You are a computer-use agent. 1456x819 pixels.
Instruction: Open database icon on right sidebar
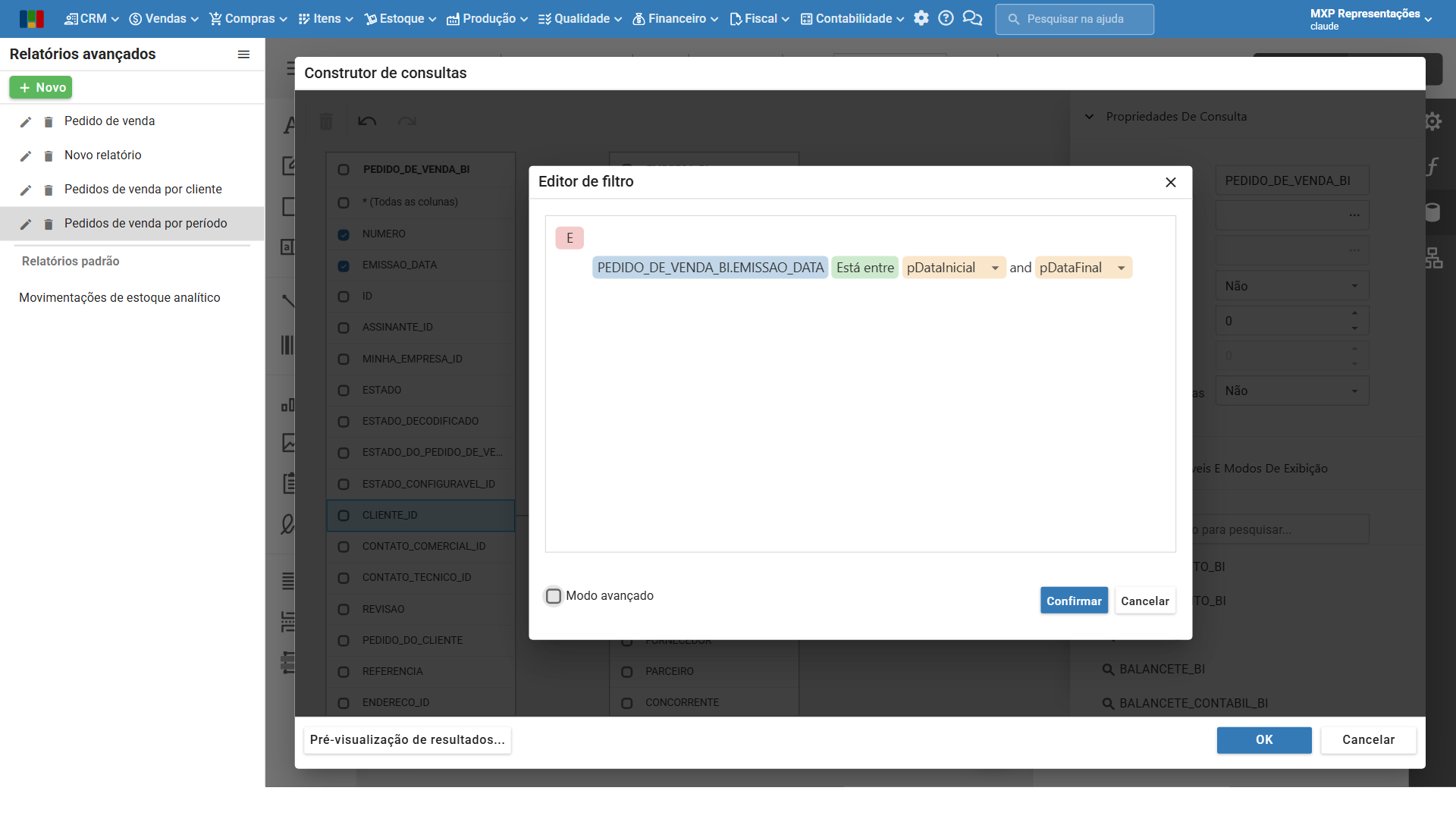(x=1432, y=212)
